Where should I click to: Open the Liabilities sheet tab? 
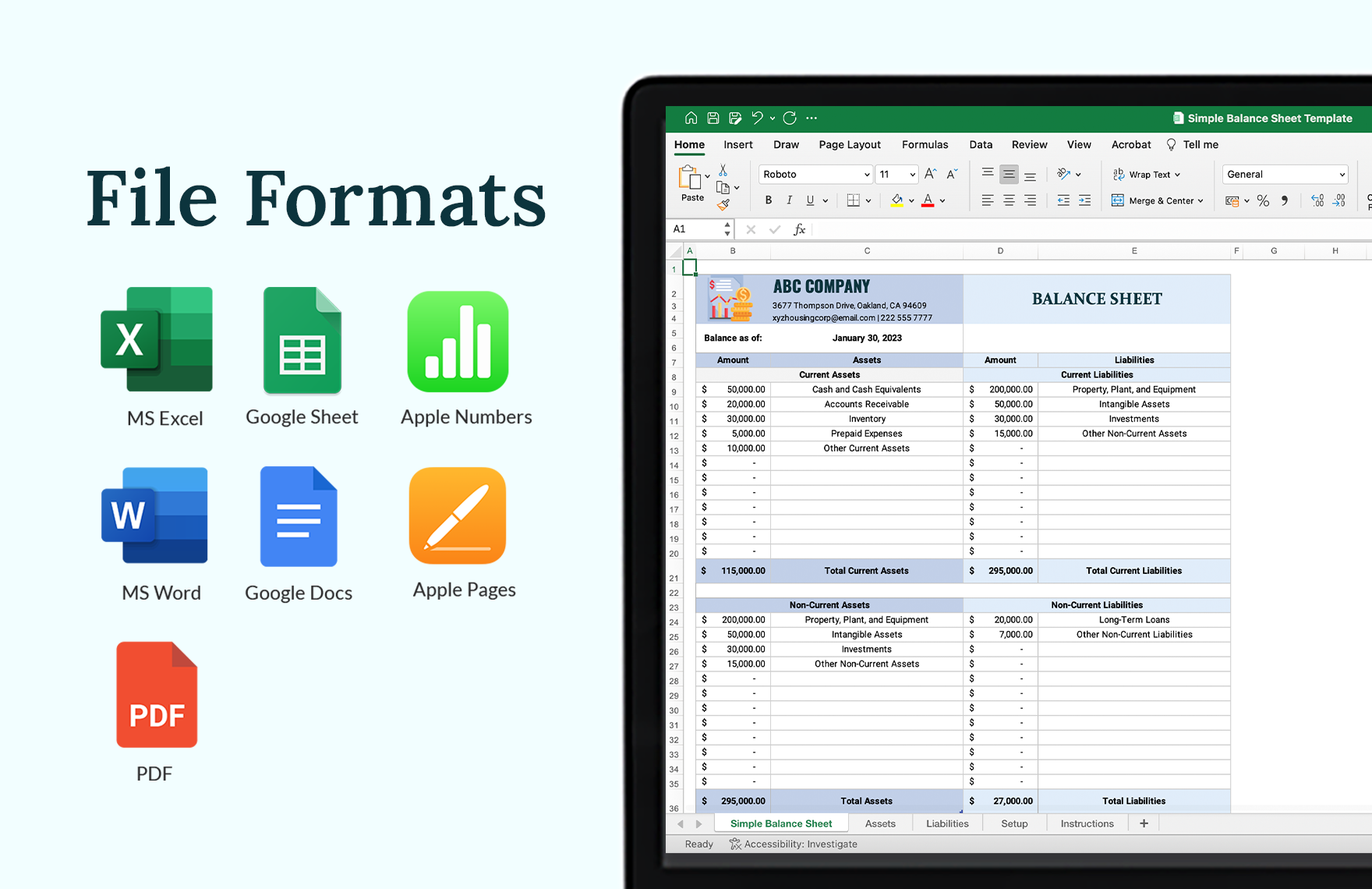point(947,823)
